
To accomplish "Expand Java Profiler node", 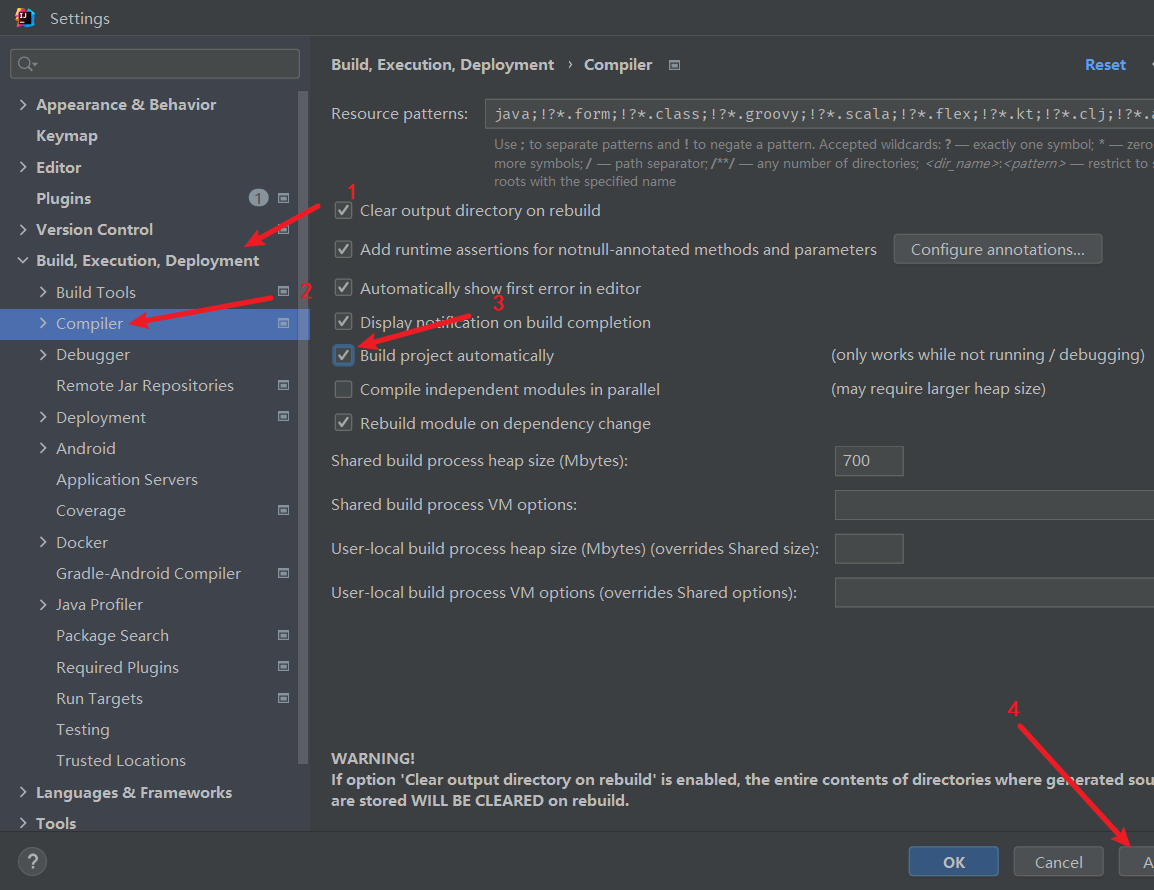I will (43, 604).
